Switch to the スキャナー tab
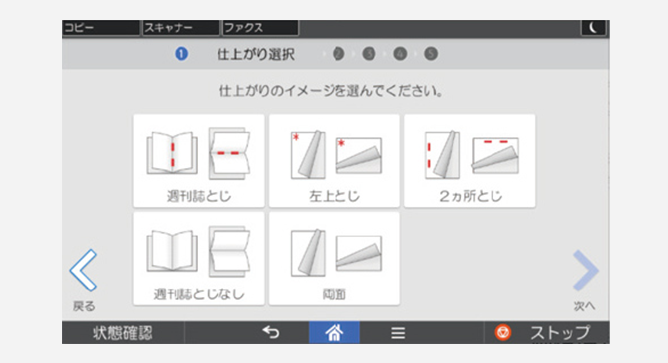Image resolution: width=668 pixels, height=363 pixels. [x=181, y=28]
